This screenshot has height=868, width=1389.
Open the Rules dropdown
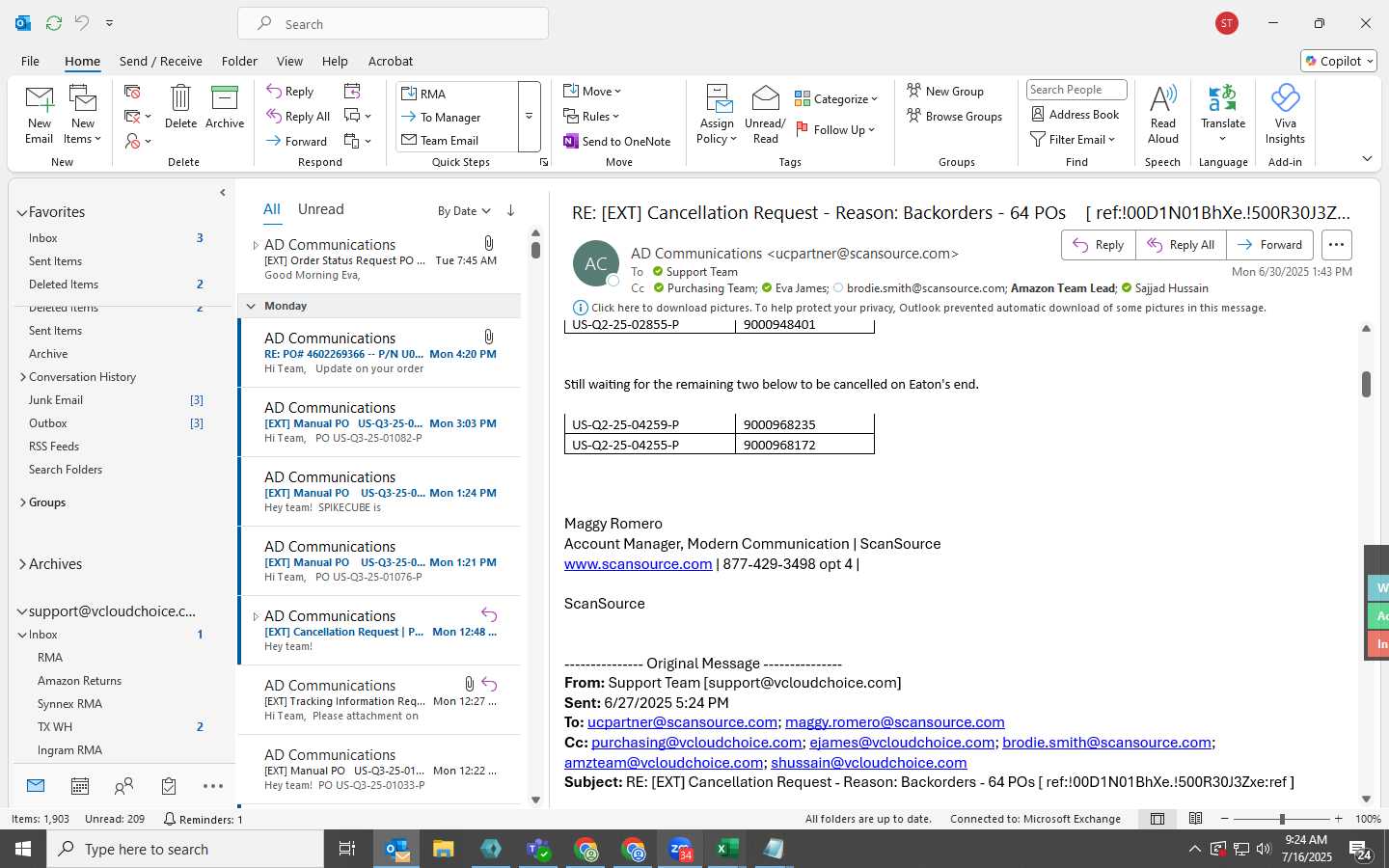(x=591, y=117)
